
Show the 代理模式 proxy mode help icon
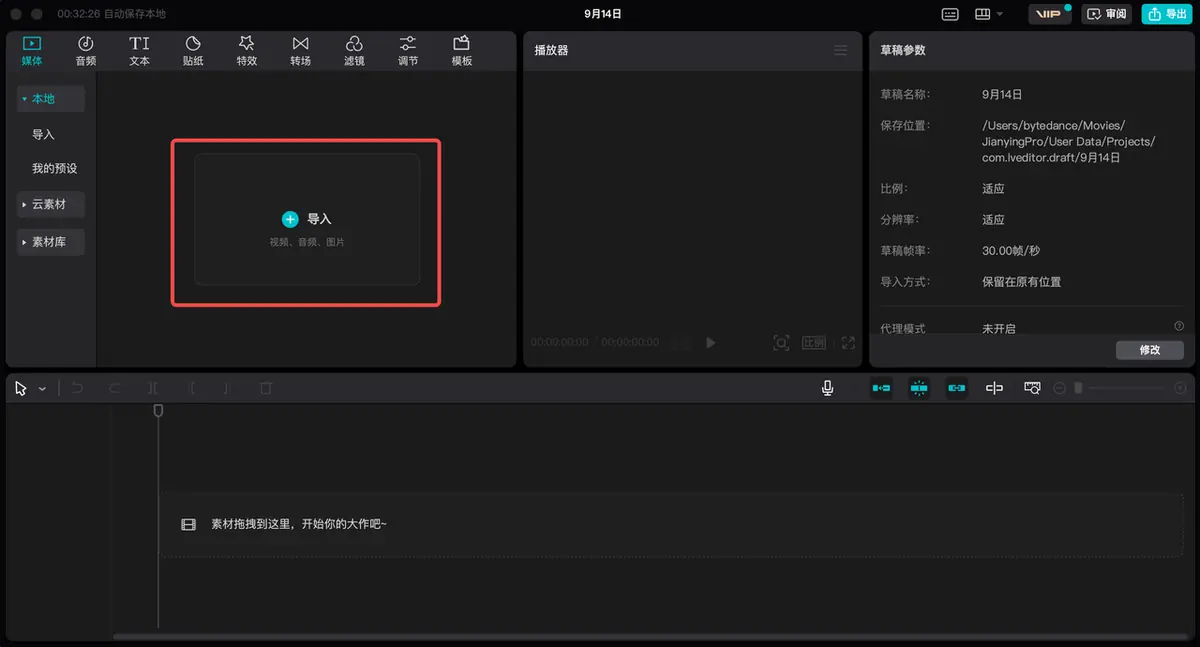1179,326
